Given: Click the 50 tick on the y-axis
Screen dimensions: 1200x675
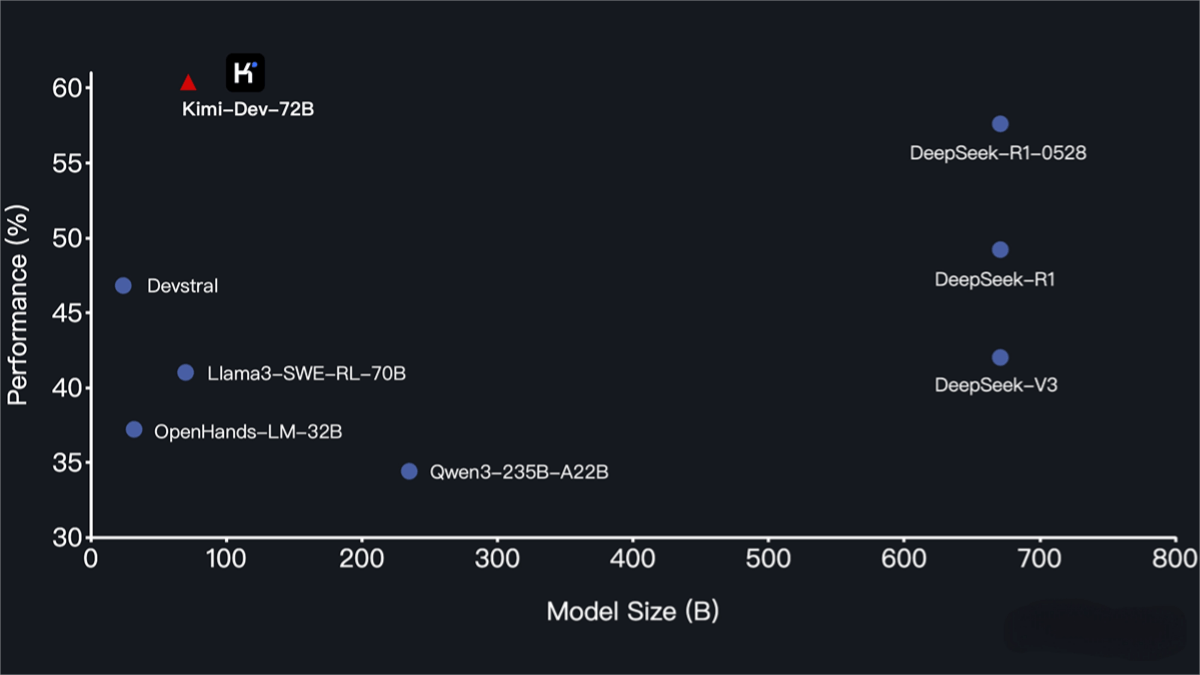Looking at the screenshot, I should (x=68, y=238).
